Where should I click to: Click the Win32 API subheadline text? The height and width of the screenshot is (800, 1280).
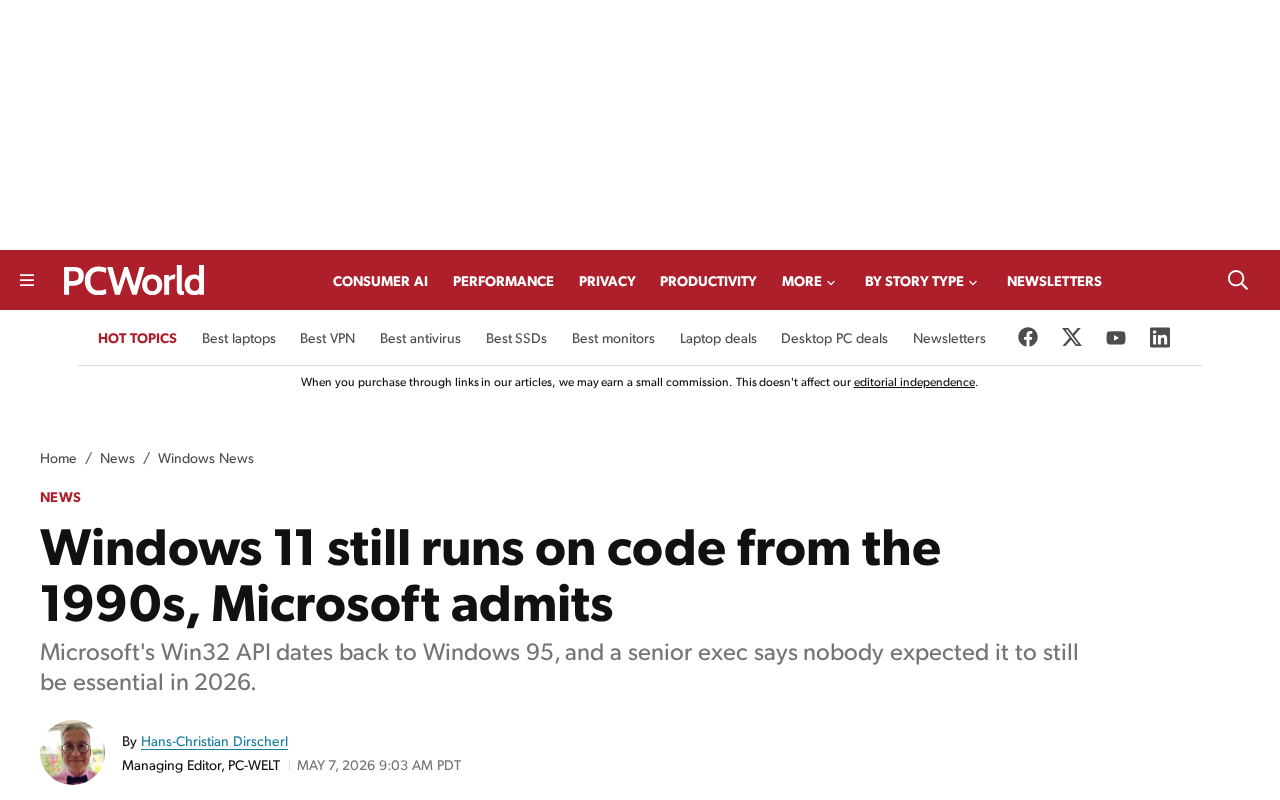point(559,667)
